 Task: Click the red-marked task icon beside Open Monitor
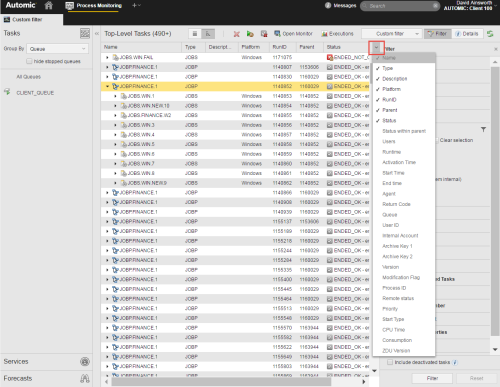[264, 34]
